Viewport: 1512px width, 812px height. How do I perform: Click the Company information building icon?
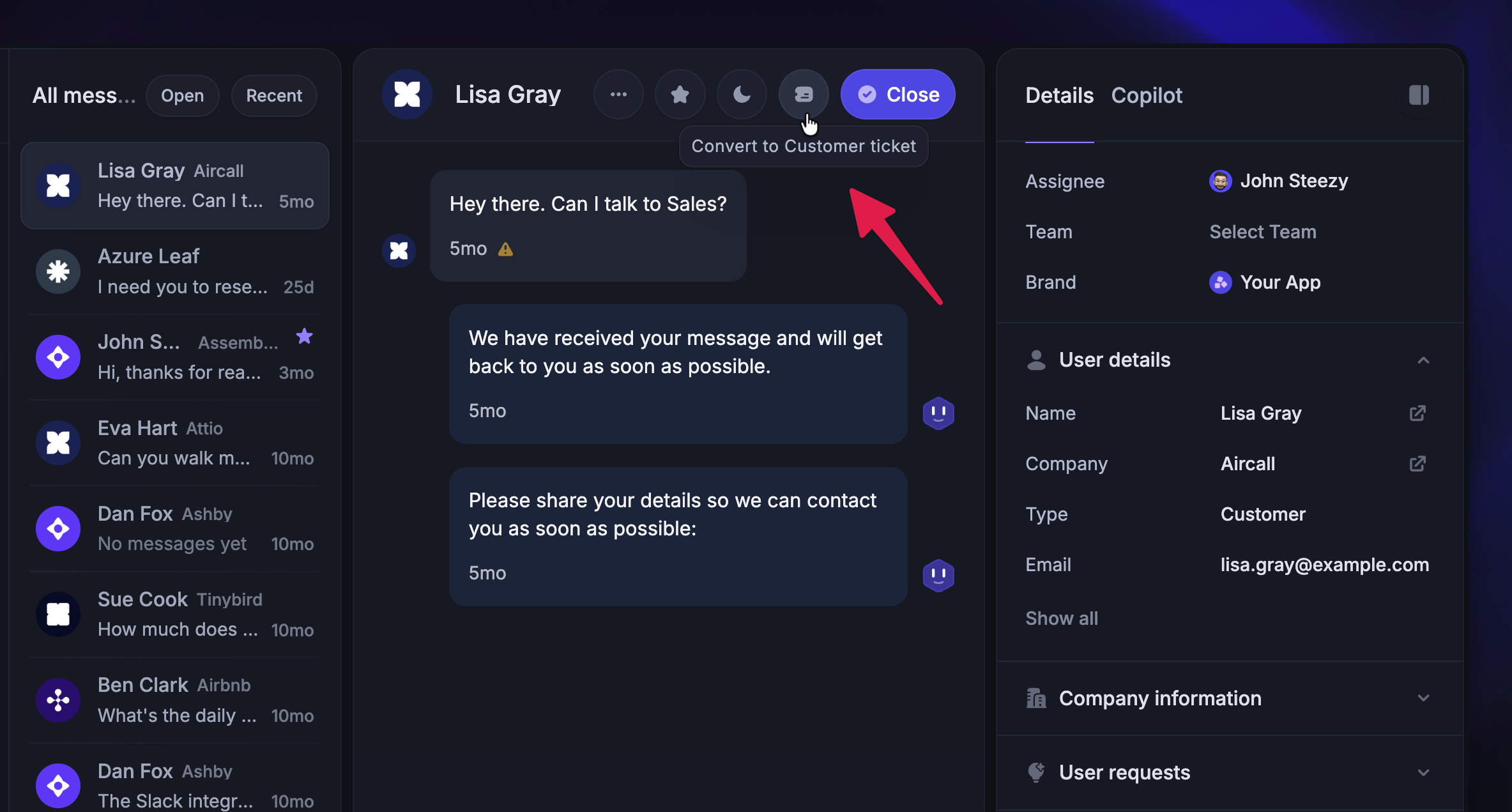tap(1036, 698)
